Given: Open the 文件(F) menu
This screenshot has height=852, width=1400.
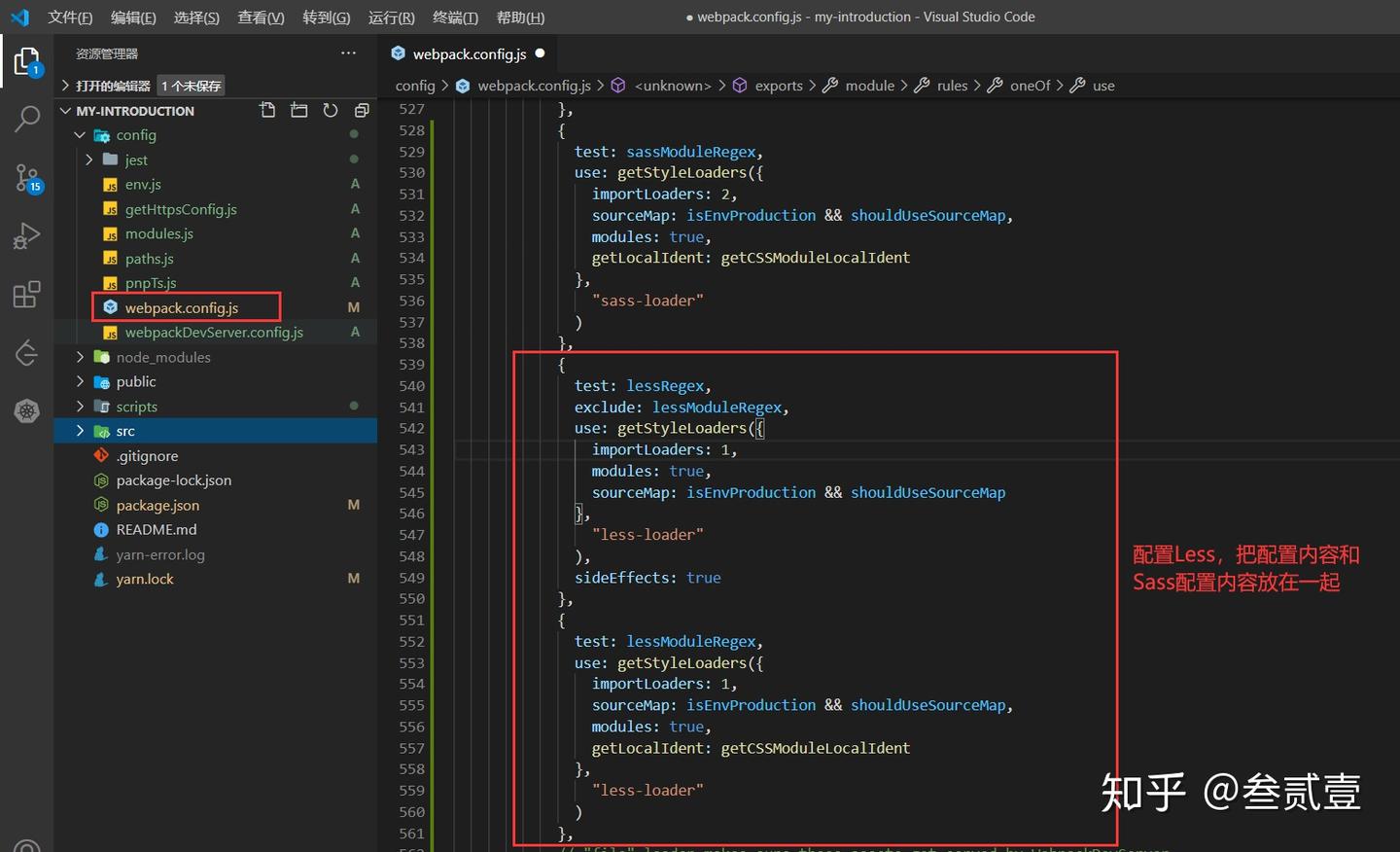Looking at the screenshot, I should click(70, 18).
